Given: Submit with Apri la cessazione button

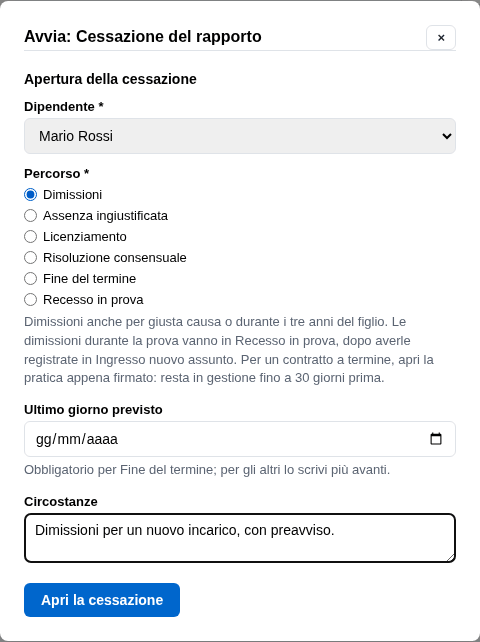Looking at the screenshot, I should (102, 600).
